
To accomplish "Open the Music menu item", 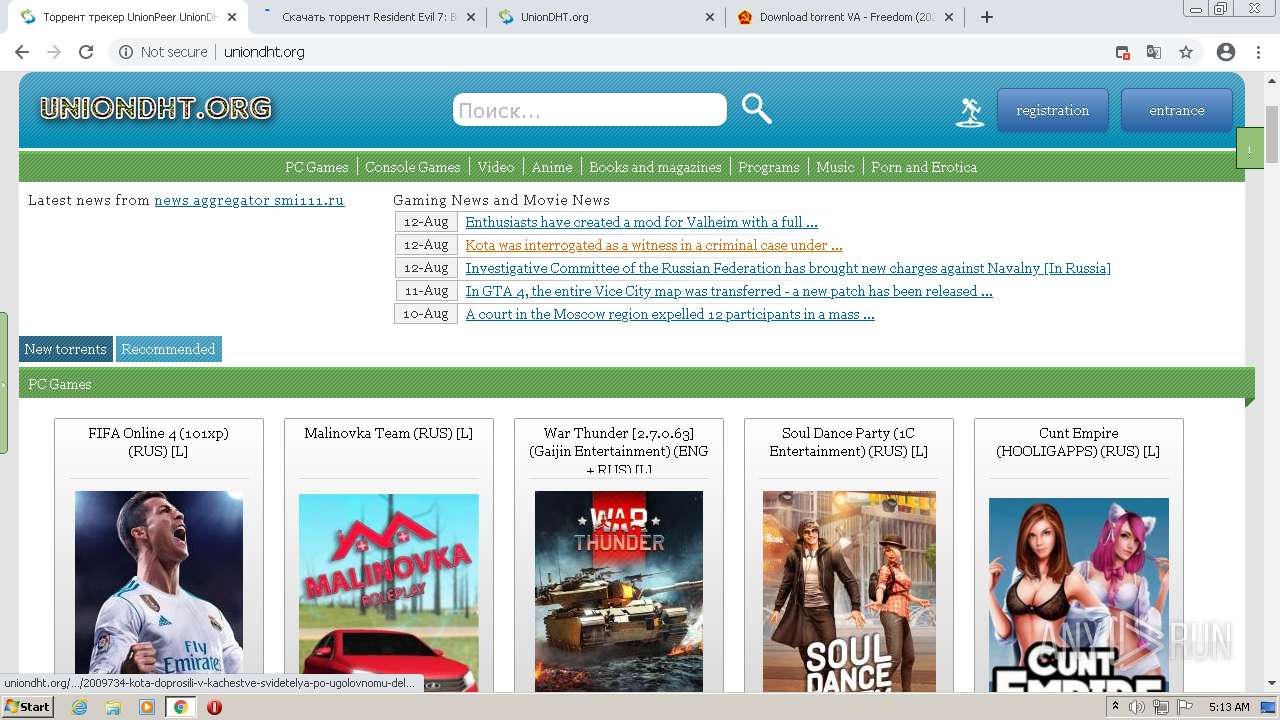I will click(x=835, y=167).
